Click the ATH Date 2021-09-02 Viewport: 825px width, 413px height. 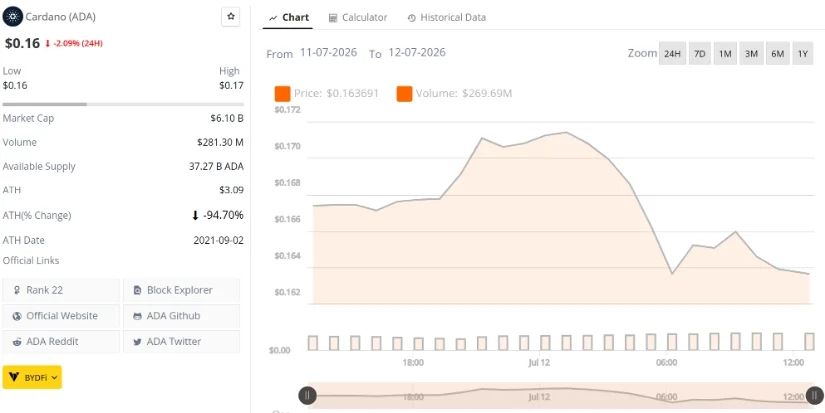[x=218, y=240]
